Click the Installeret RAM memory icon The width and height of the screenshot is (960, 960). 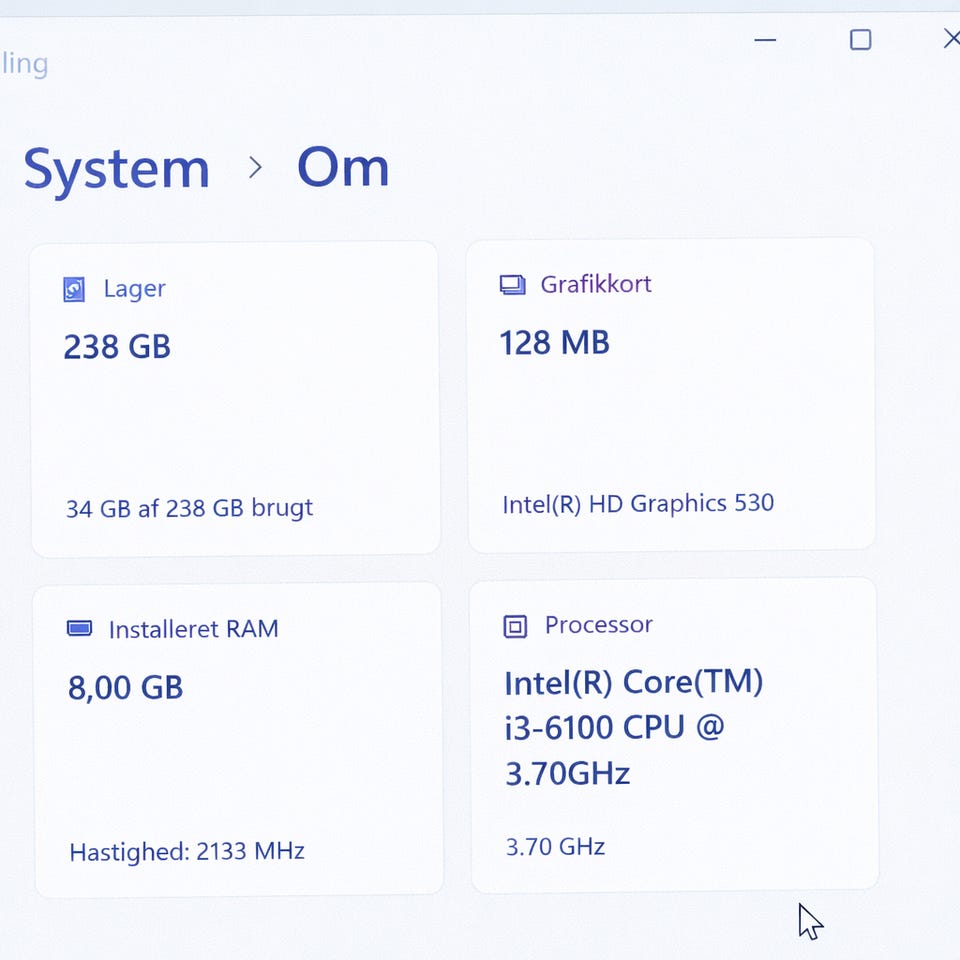[79, 629]
